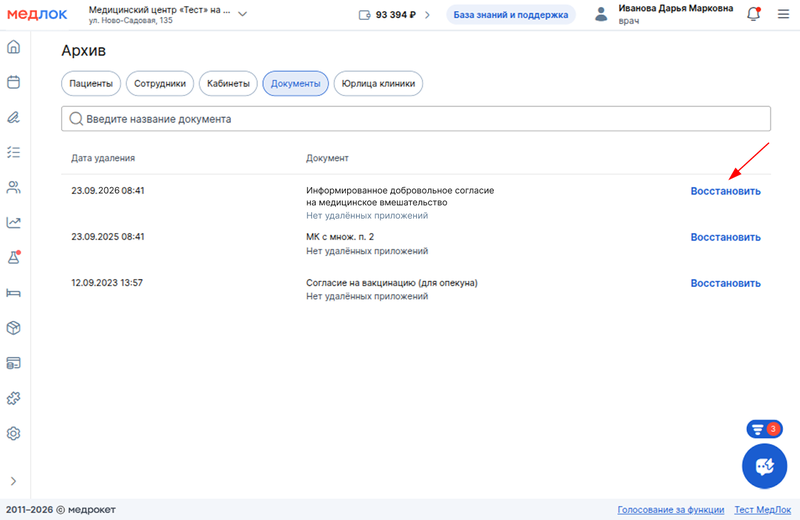This screenshot has height=520, width=800.
Task: Click the search magnifier icon
Action: pyautogui.click(x=76, y=119)
